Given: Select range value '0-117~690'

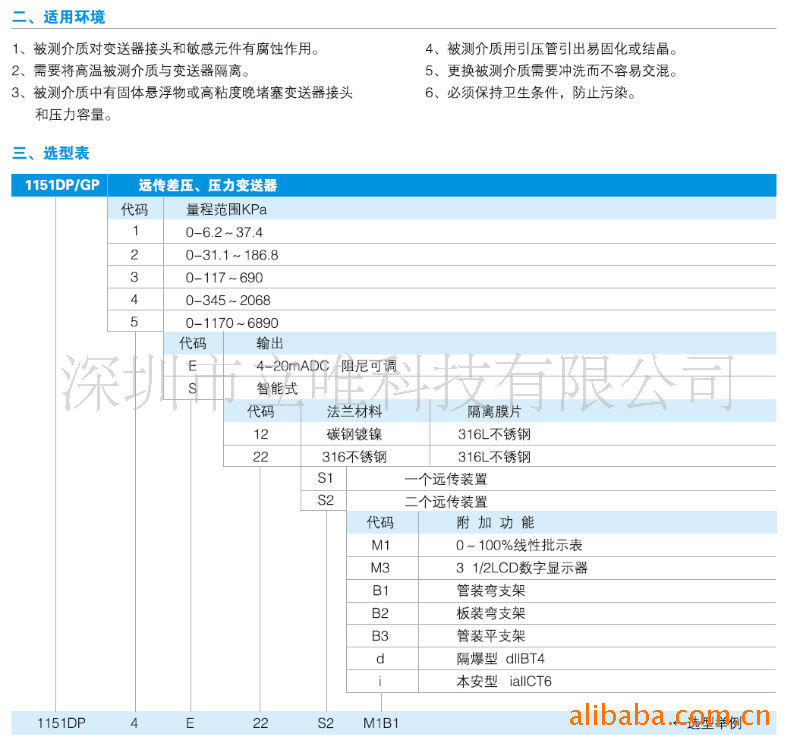Looking at the screenshot, I should tap(224, 278).
